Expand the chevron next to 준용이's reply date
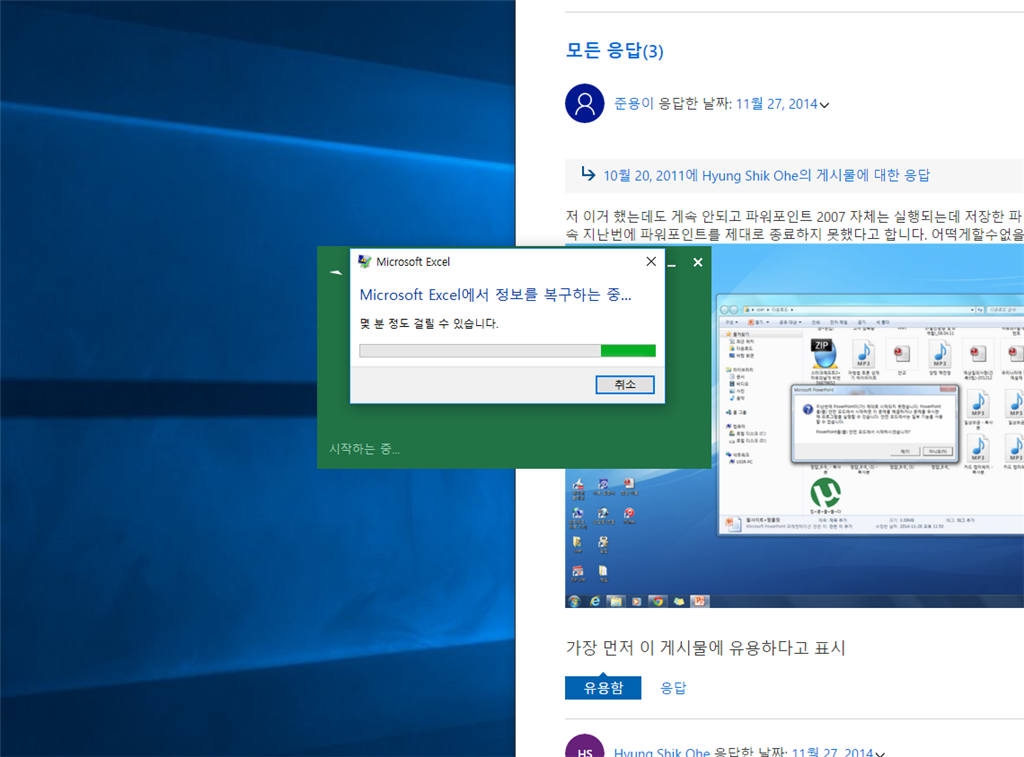The width and height of the screenshot is (1024, 757). pos(824,105)
